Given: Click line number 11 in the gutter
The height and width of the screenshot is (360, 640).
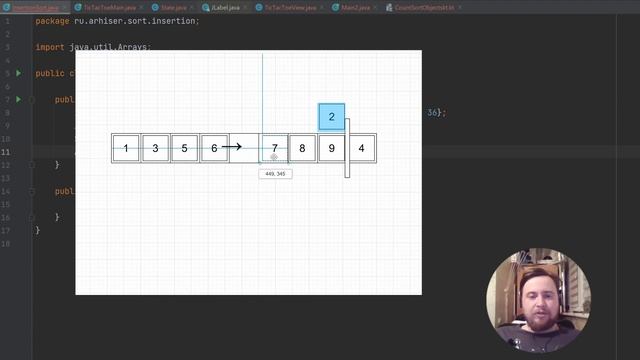Looking at the screenshot, I should tap(6, 152).
